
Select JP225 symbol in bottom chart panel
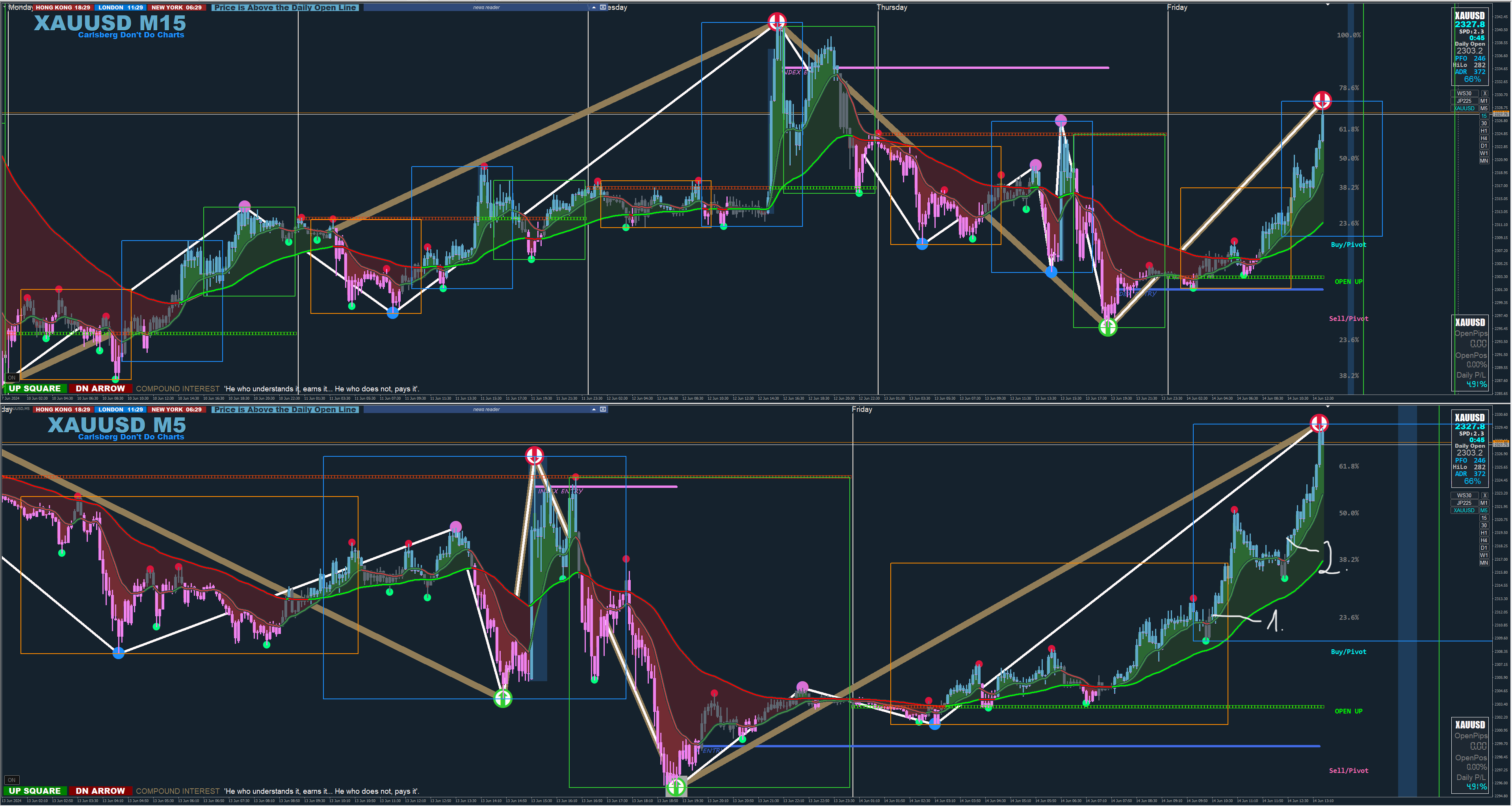(x=1464, y=503)
